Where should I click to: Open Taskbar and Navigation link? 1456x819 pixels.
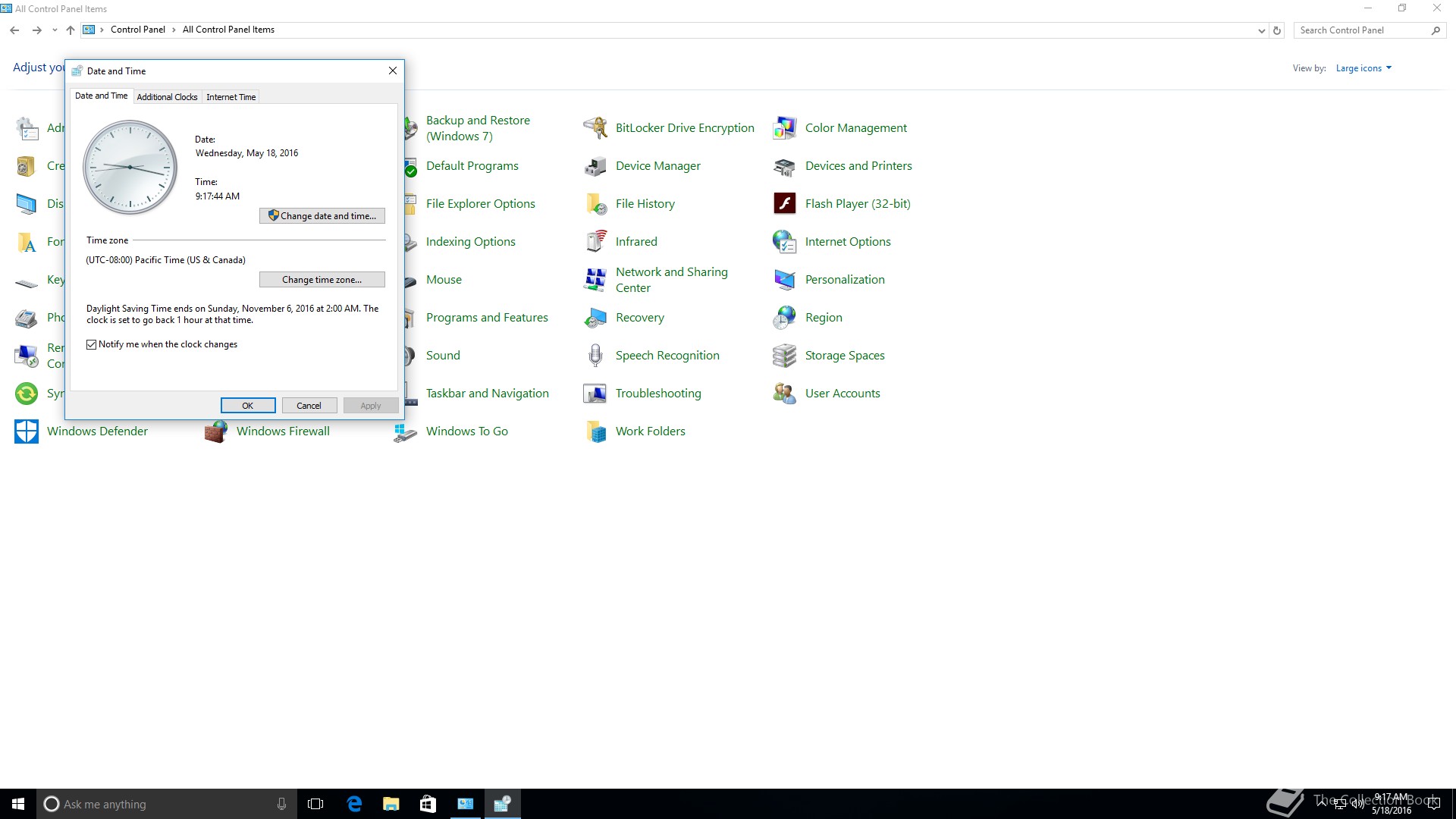click(488, 394)
